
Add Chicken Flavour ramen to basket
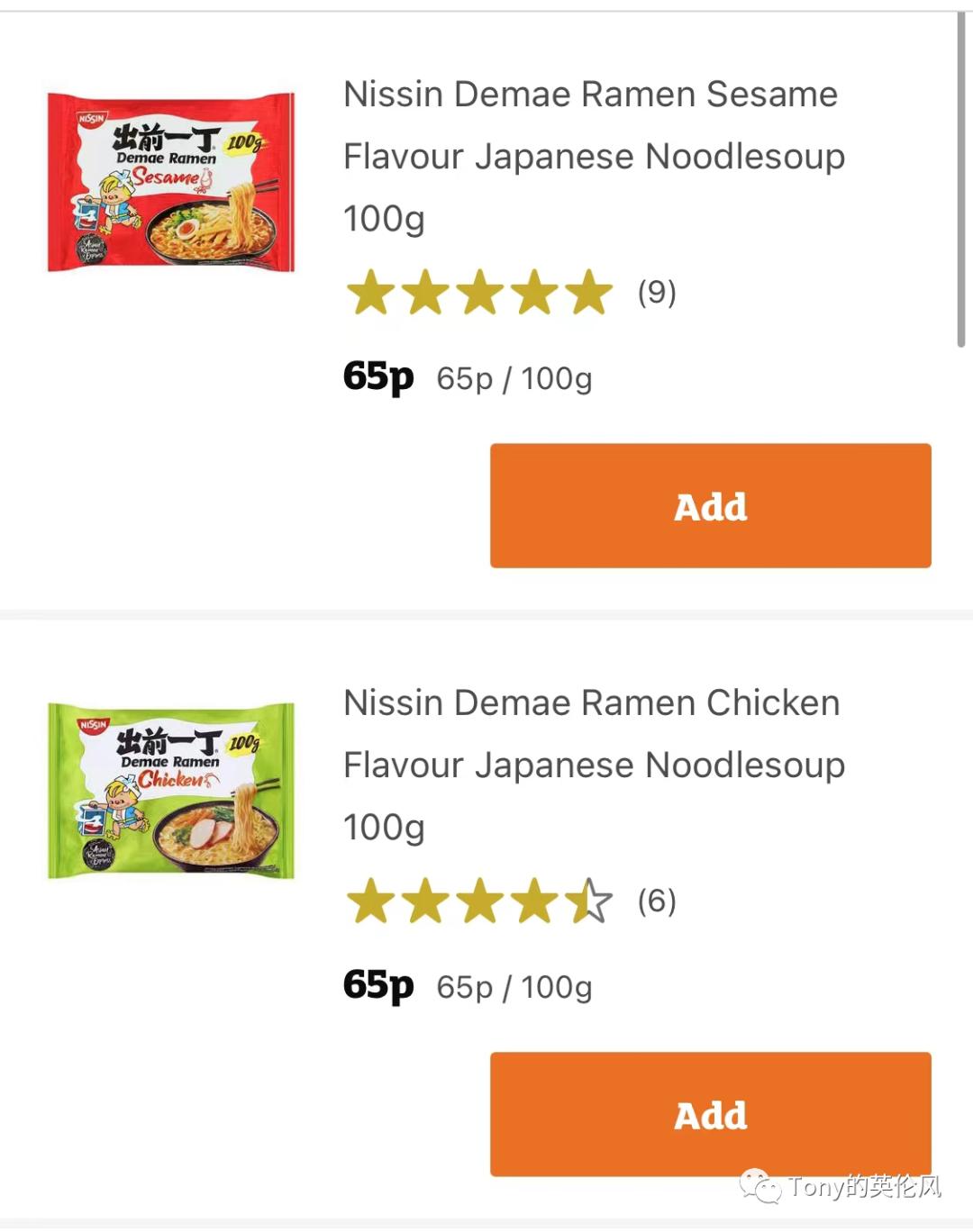tap(710, 1115)
